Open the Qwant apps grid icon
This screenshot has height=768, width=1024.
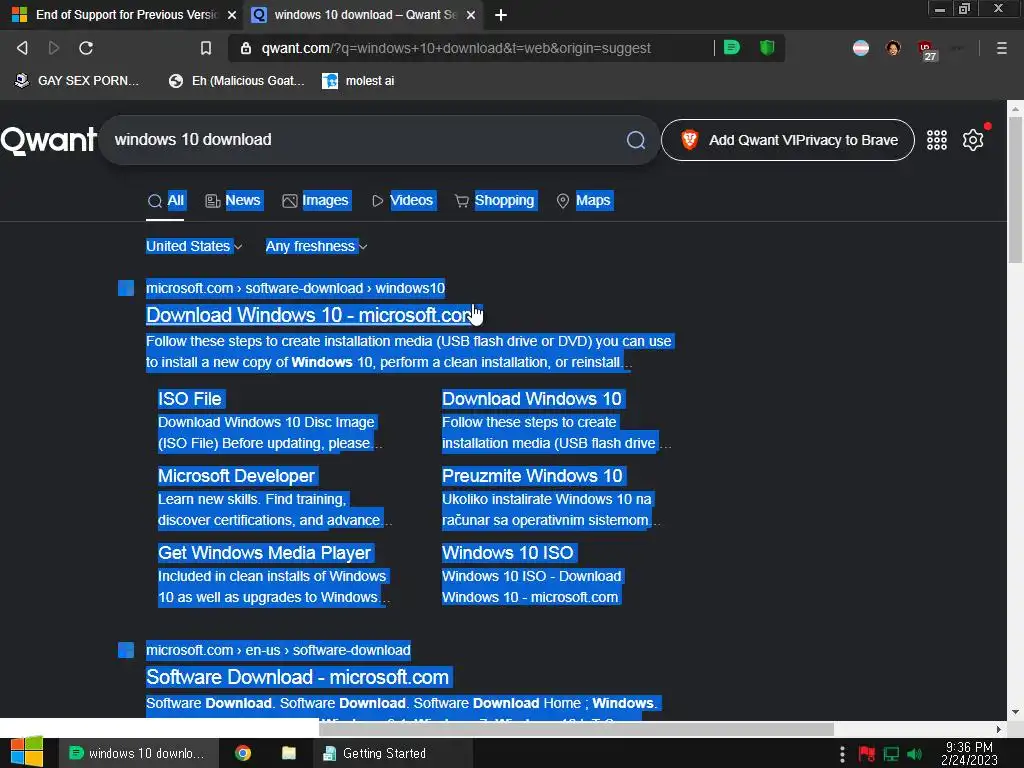(936, 140)
